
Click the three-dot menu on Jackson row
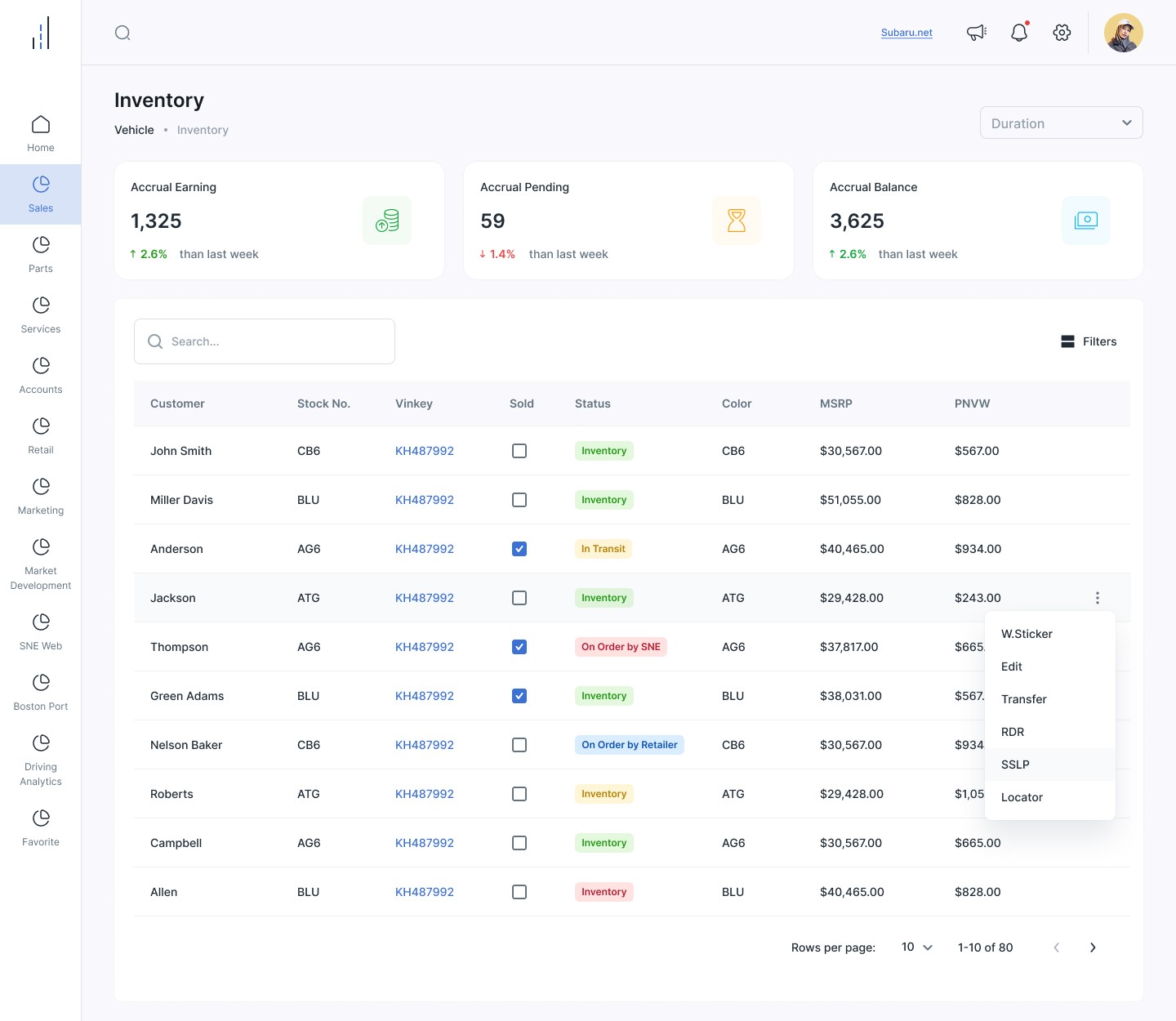pos(1098,598)
